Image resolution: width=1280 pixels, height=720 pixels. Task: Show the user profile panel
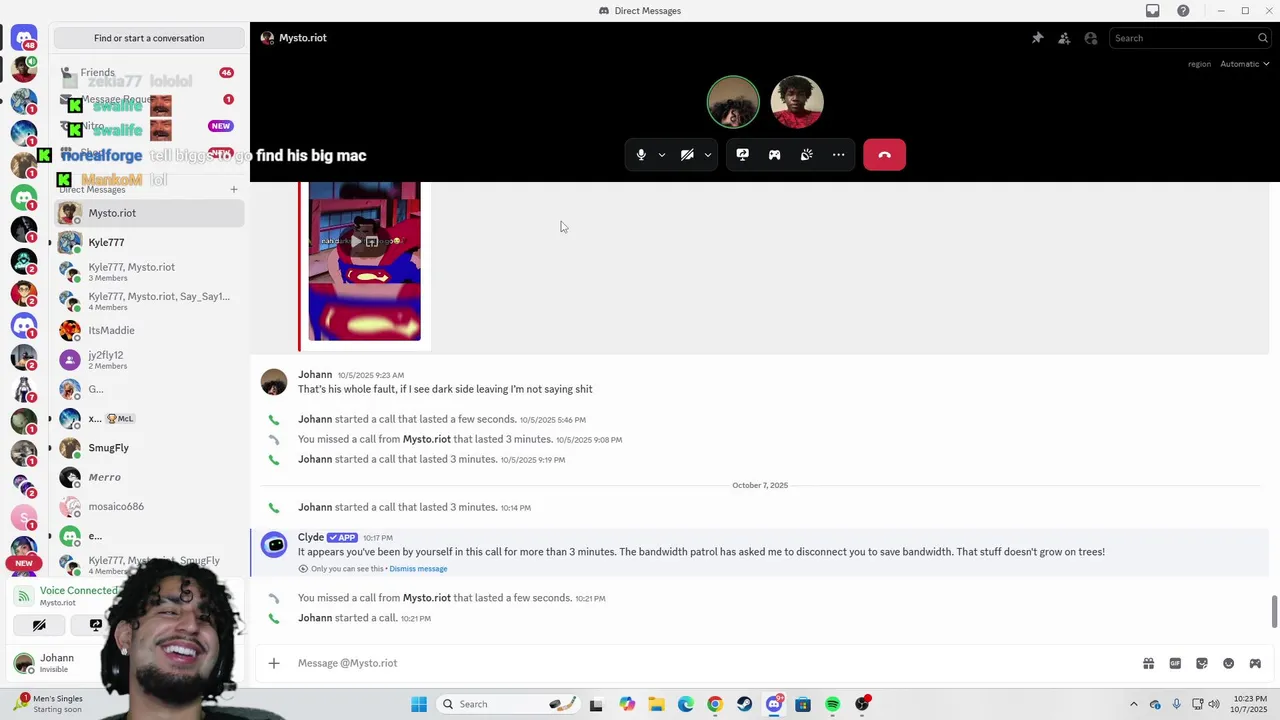[x=1091, y=38]
